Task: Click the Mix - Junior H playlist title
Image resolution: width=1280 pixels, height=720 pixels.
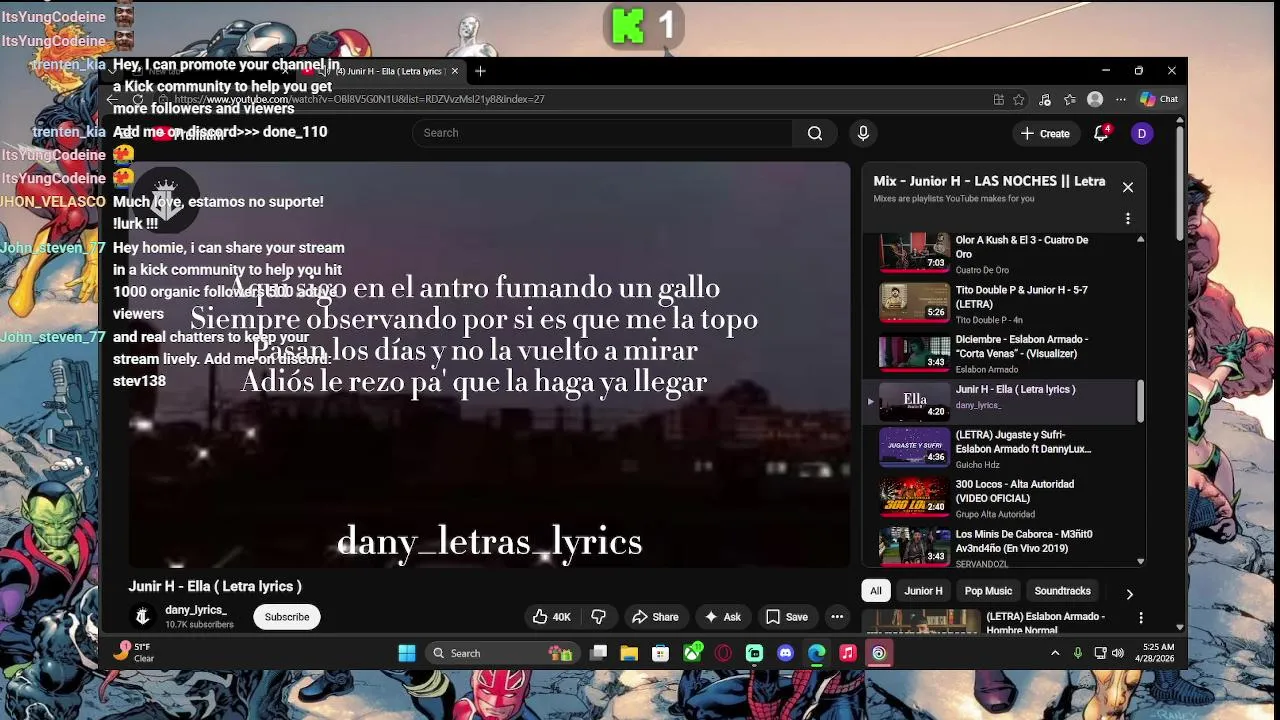Action: (989, 181)
